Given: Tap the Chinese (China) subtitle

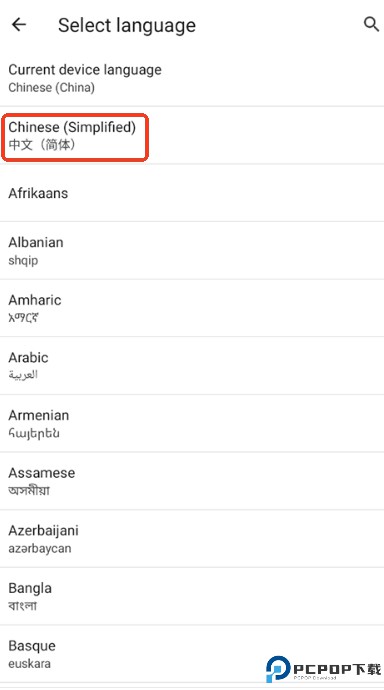Looking at the screenshot, I should click(x=51, y=87).
